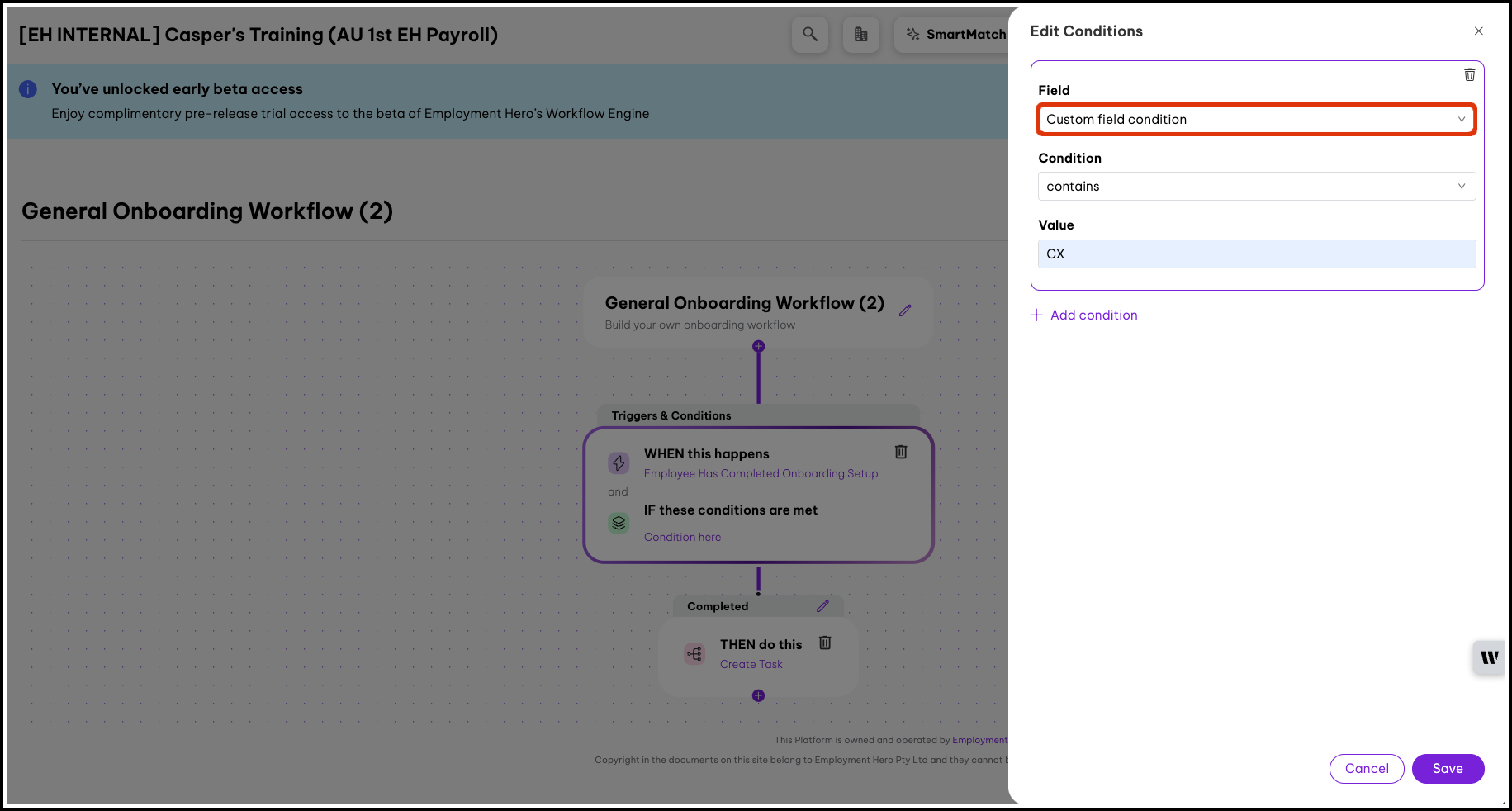This screenshot has width=1512, height=811.
Task: Click the Value field containing CX
Action: click(x=1256, y=254)
